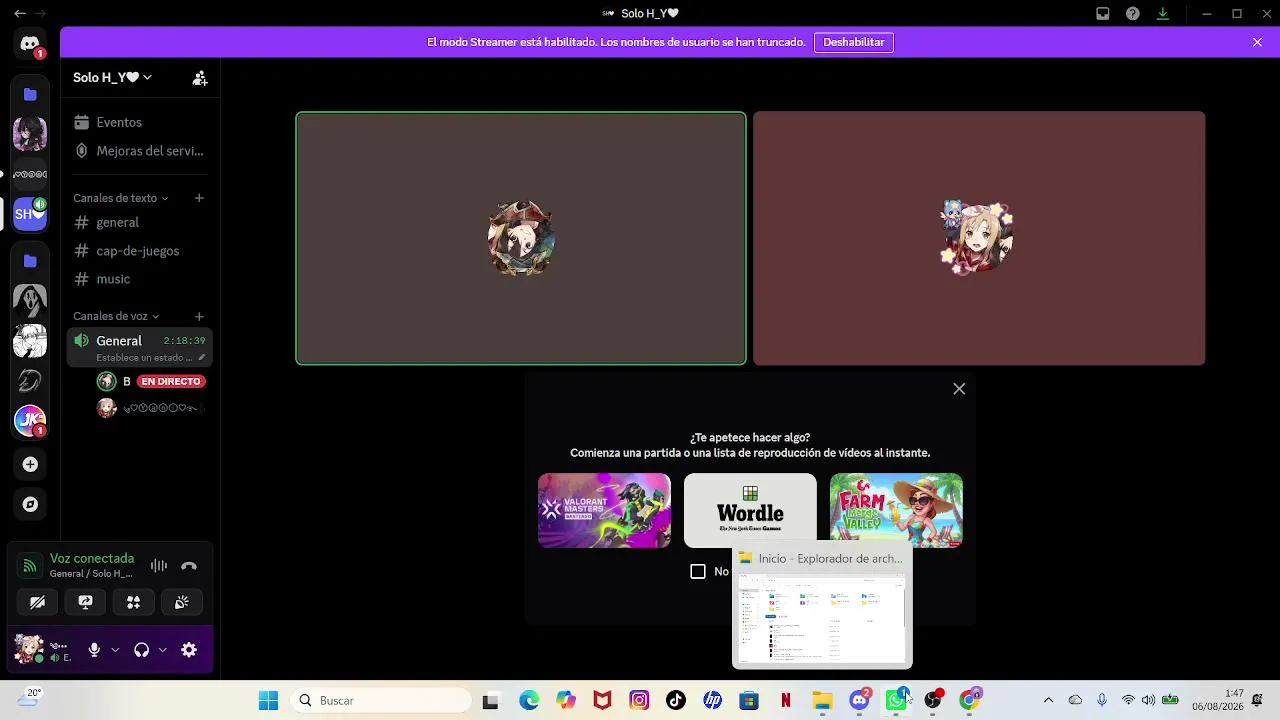Open your user profile avatar panel
This screenshot has width=1280, height=720.
[42, 650]
